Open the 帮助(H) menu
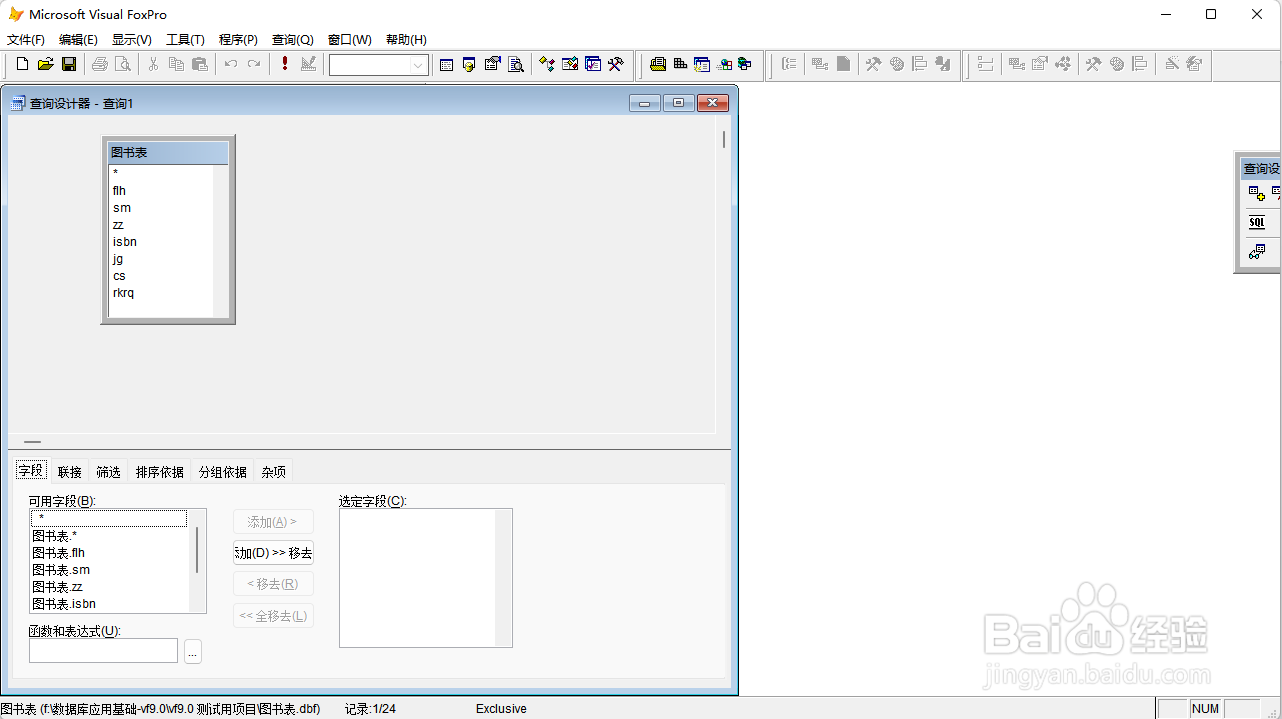 [406, 40]
